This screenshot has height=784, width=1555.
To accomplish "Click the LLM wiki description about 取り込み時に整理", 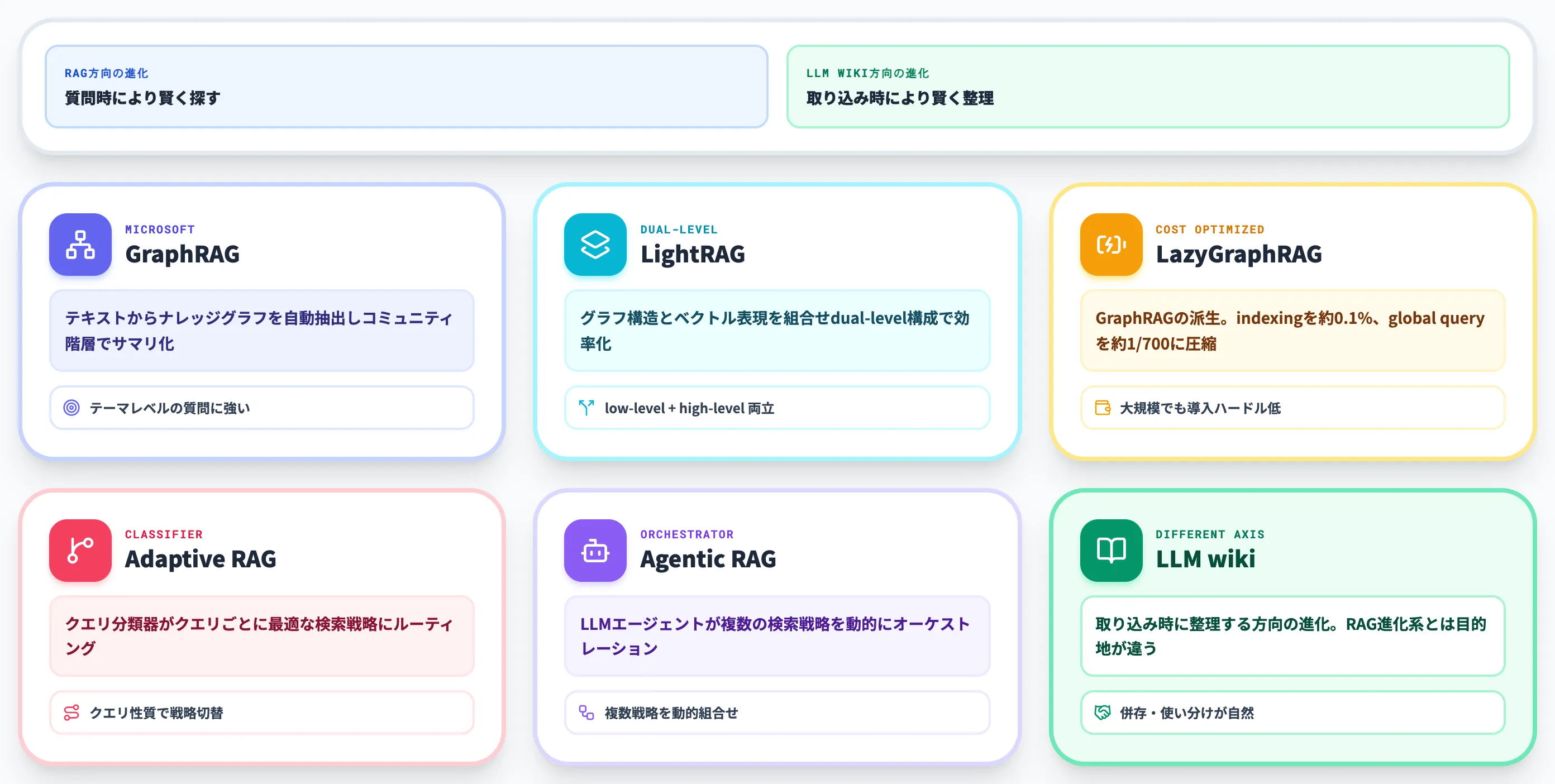I will 1292,636.
